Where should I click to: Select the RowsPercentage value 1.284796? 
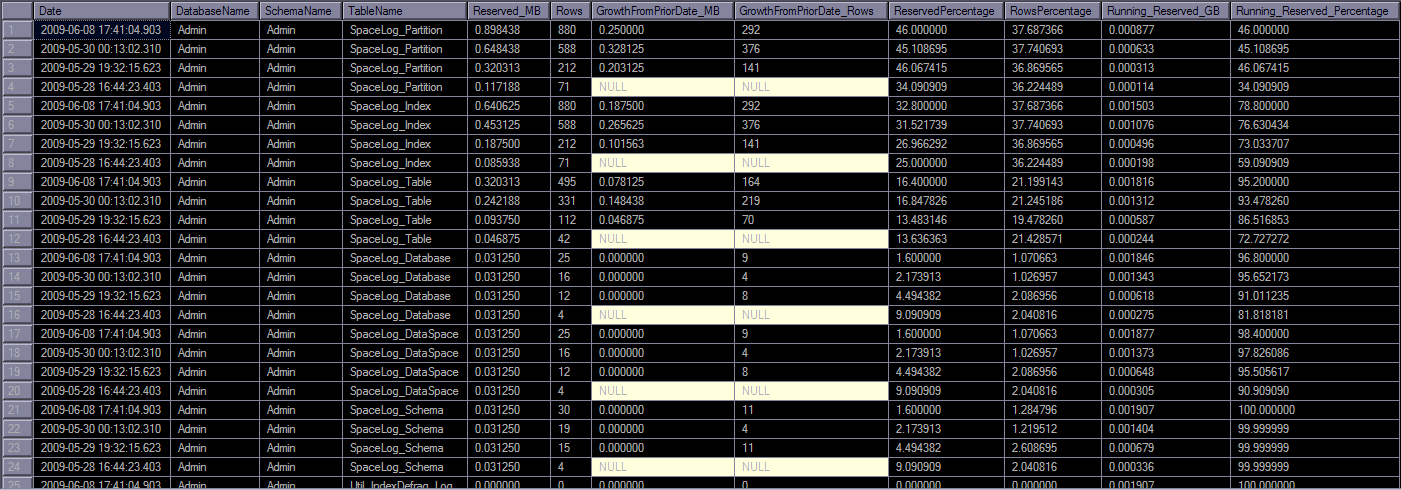tap(1053, 410)
